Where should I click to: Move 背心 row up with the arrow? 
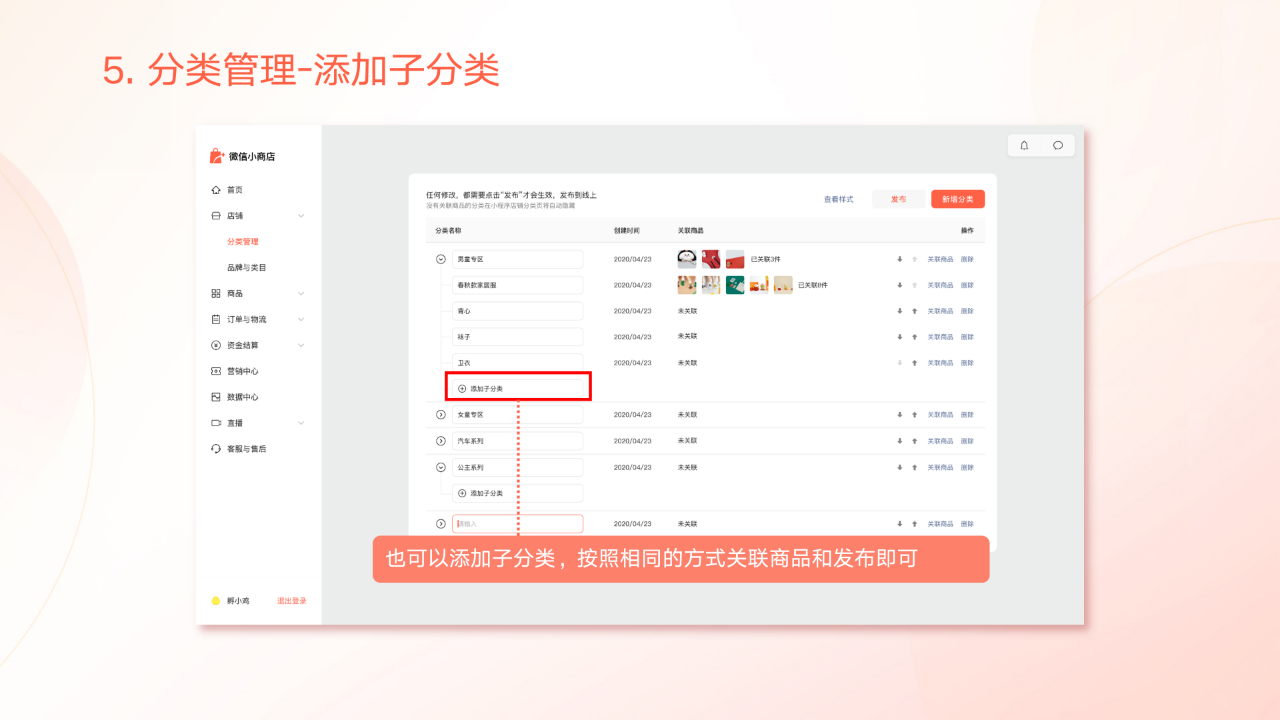pyautogui.click(x=914, y=311)
